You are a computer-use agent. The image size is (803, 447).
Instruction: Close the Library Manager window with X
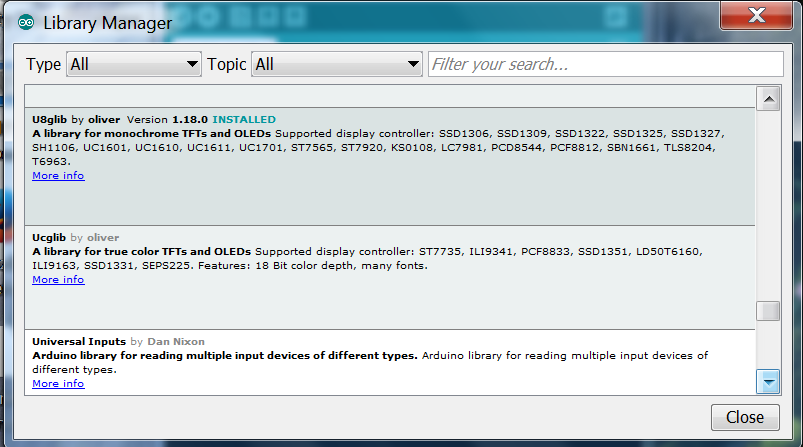[x=756, y=15]
